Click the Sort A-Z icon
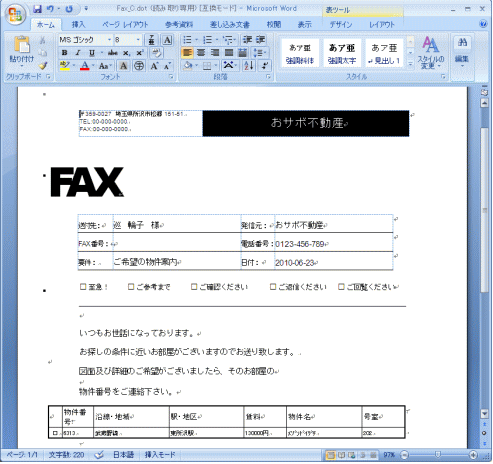 [x=249, y=66]
